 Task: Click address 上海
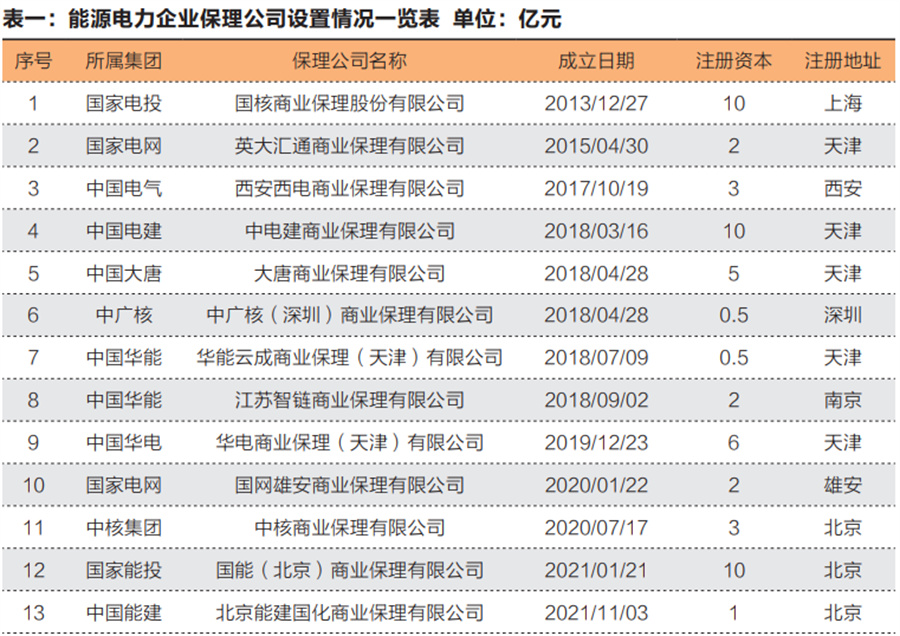pyautogui.click(x=843, y=103)
